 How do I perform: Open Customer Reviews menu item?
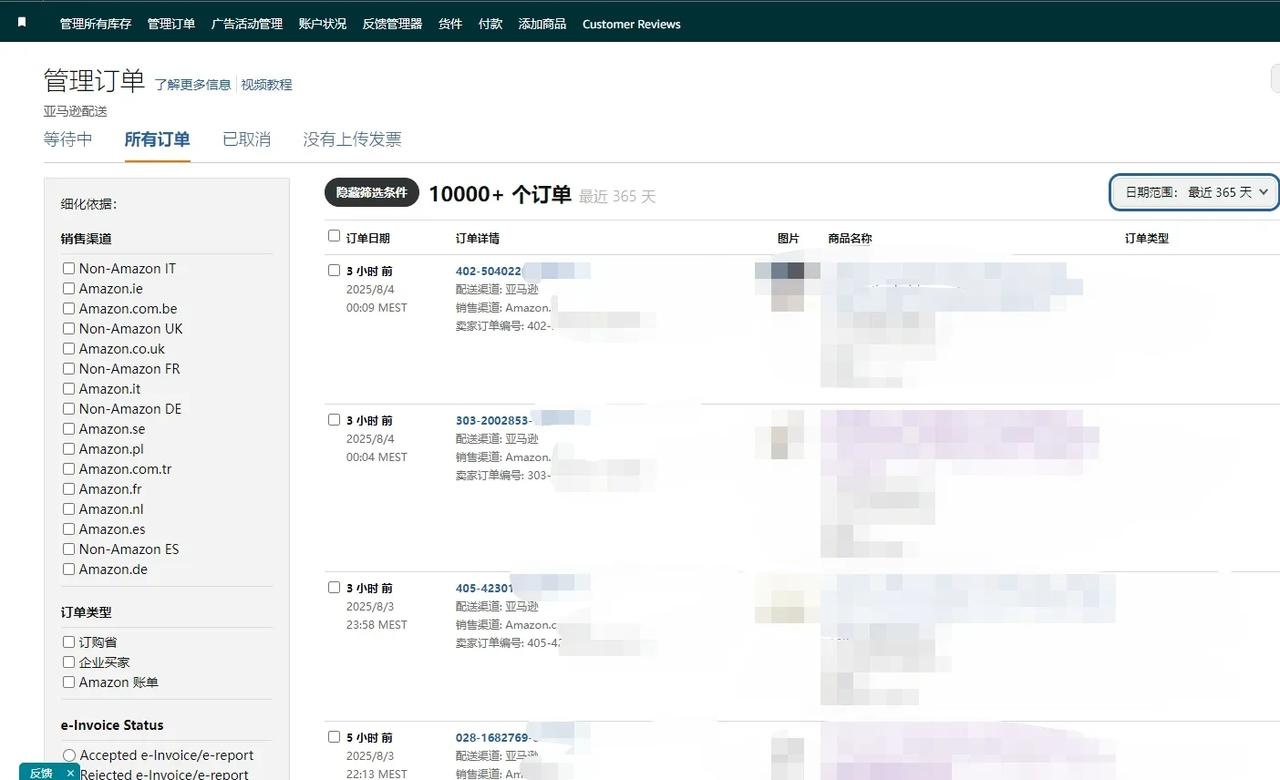tap(631, 24)
